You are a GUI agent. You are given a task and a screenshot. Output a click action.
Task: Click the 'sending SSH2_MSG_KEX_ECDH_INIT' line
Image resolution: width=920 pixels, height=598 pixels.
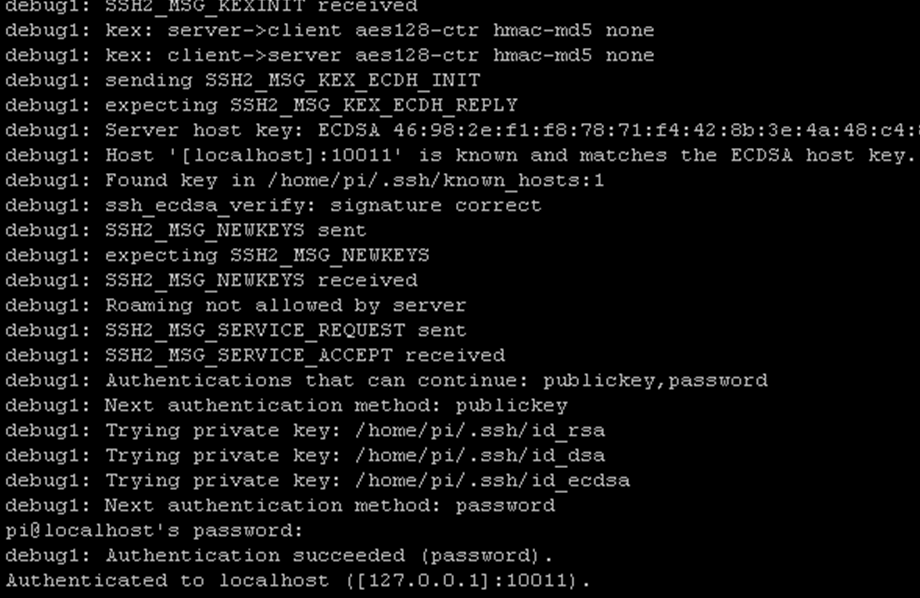(x=243, y=81)
